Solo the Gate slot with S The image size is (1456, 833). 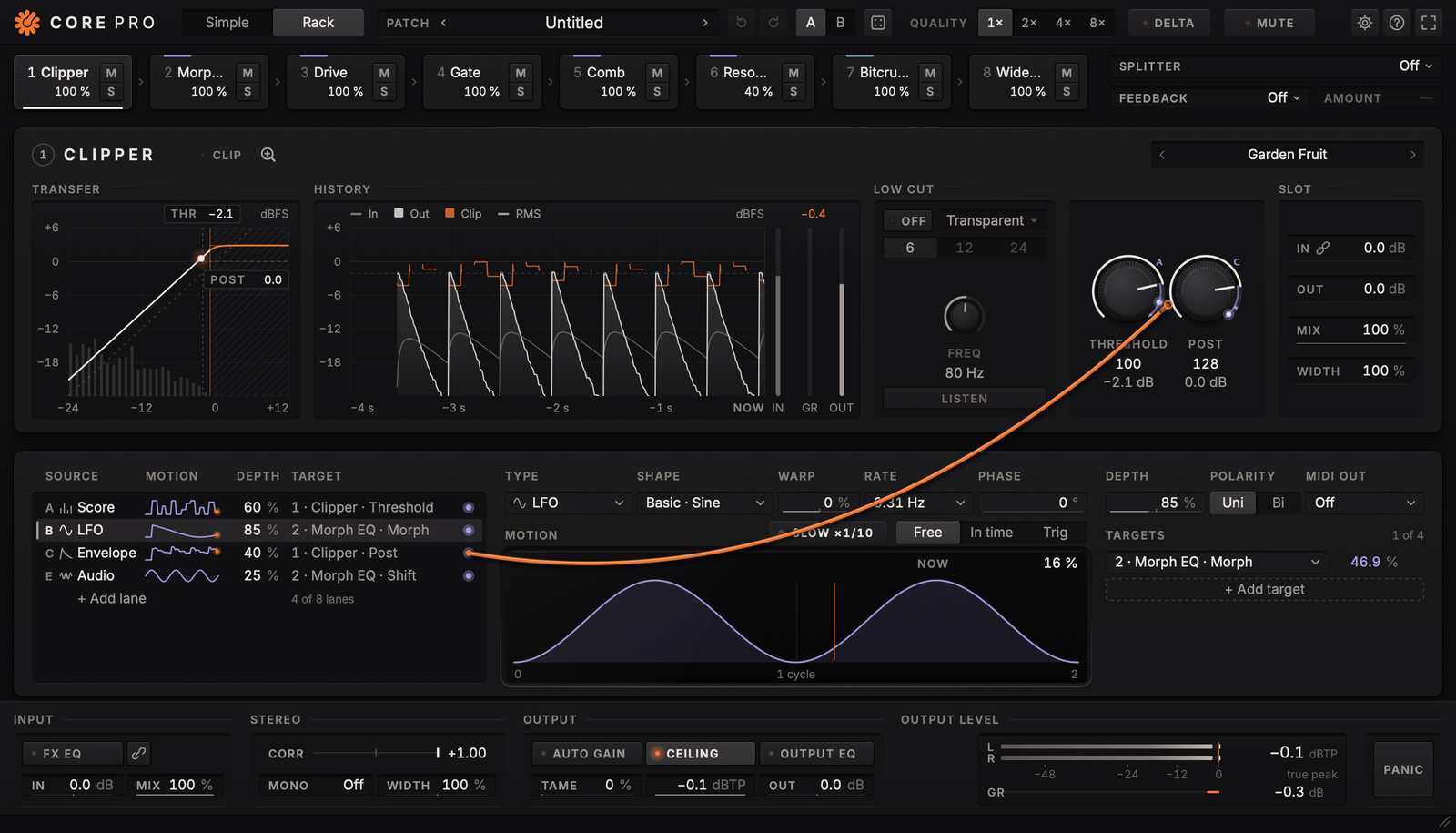point(521,91)
